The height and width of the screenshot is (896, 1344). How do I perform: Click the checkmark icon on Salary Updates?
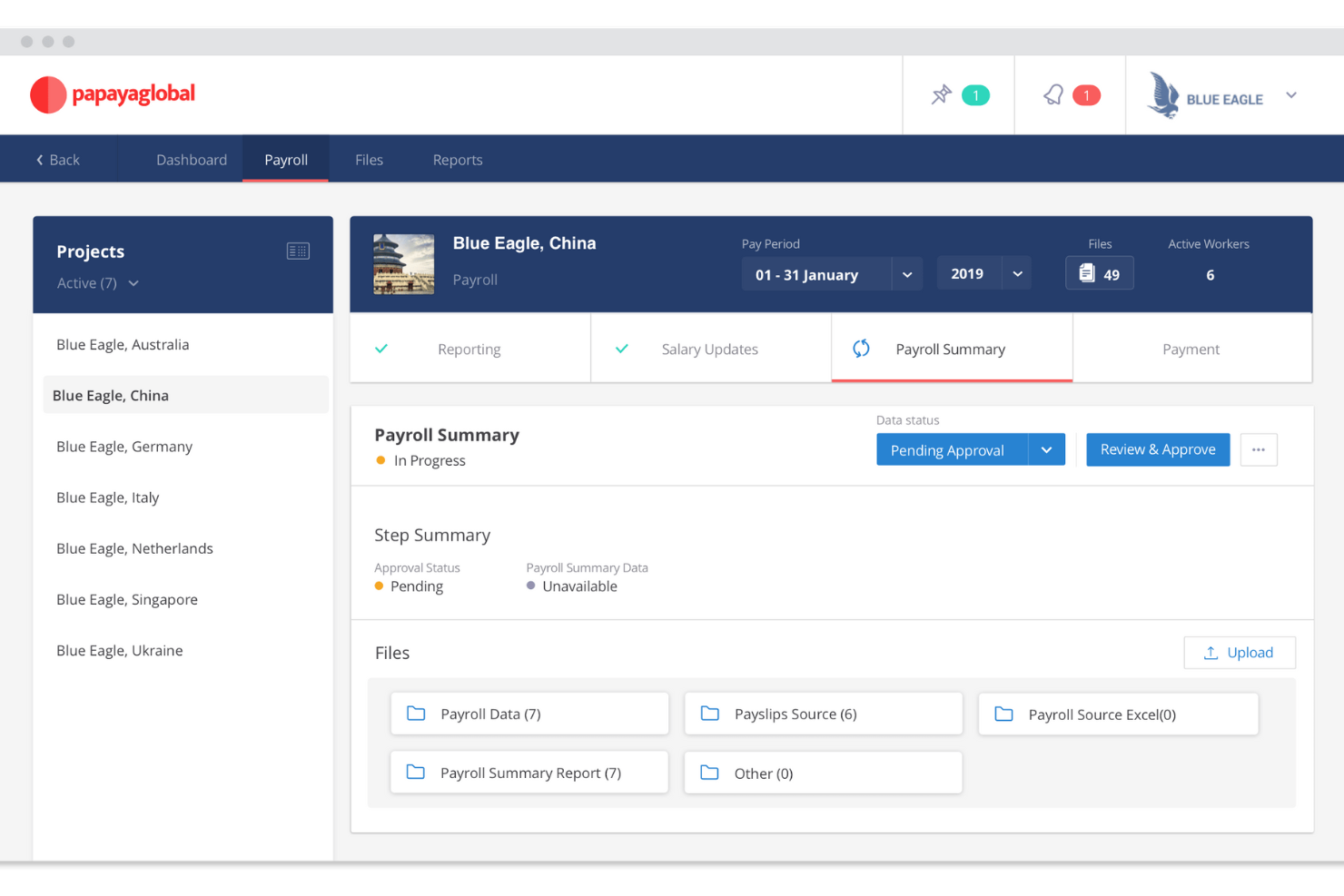pyautogui.click(x=621, y=348)
